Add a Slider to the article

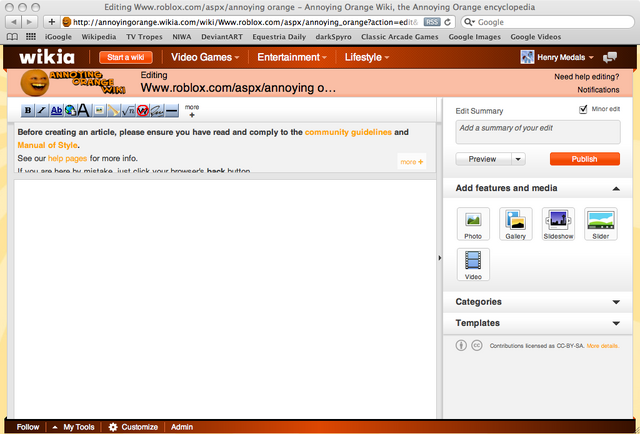pos(600,224)
